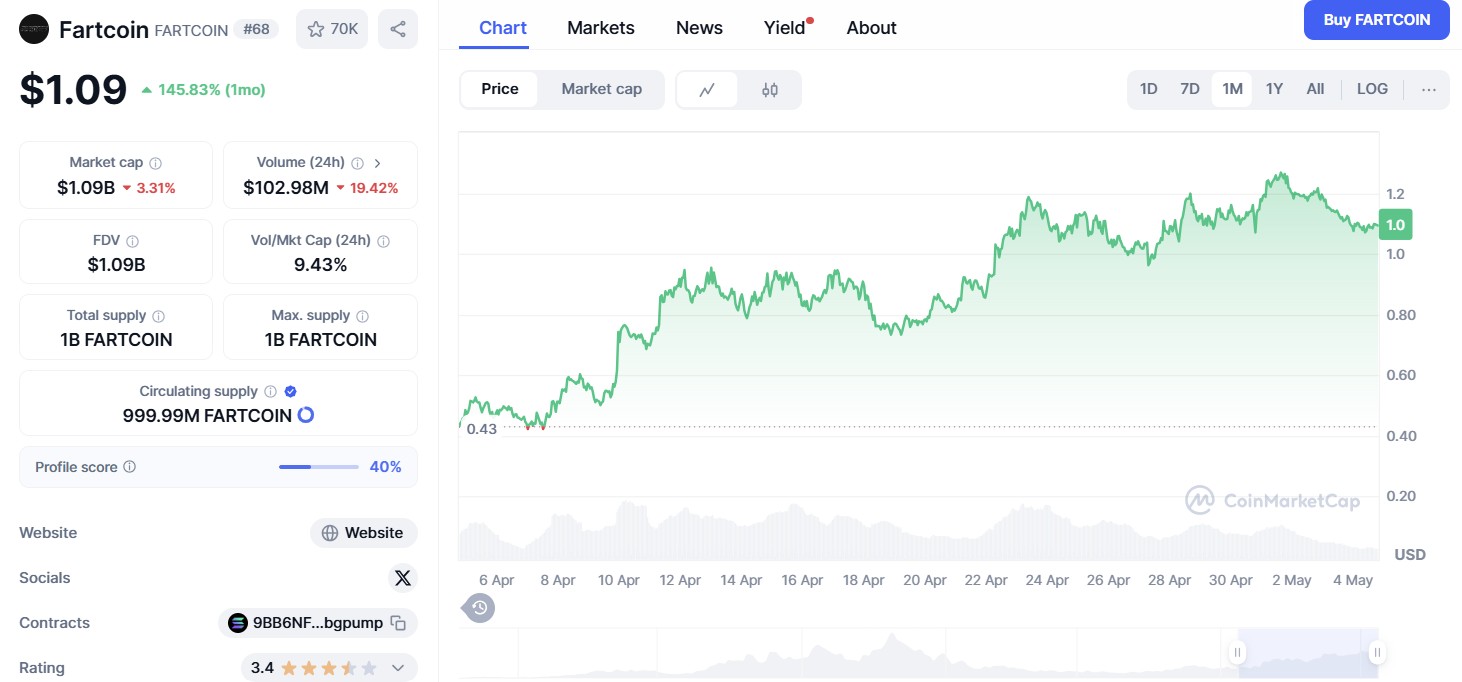Click the verified circulating supply badge
The image size is (1462, 682).
coord(290,392)
